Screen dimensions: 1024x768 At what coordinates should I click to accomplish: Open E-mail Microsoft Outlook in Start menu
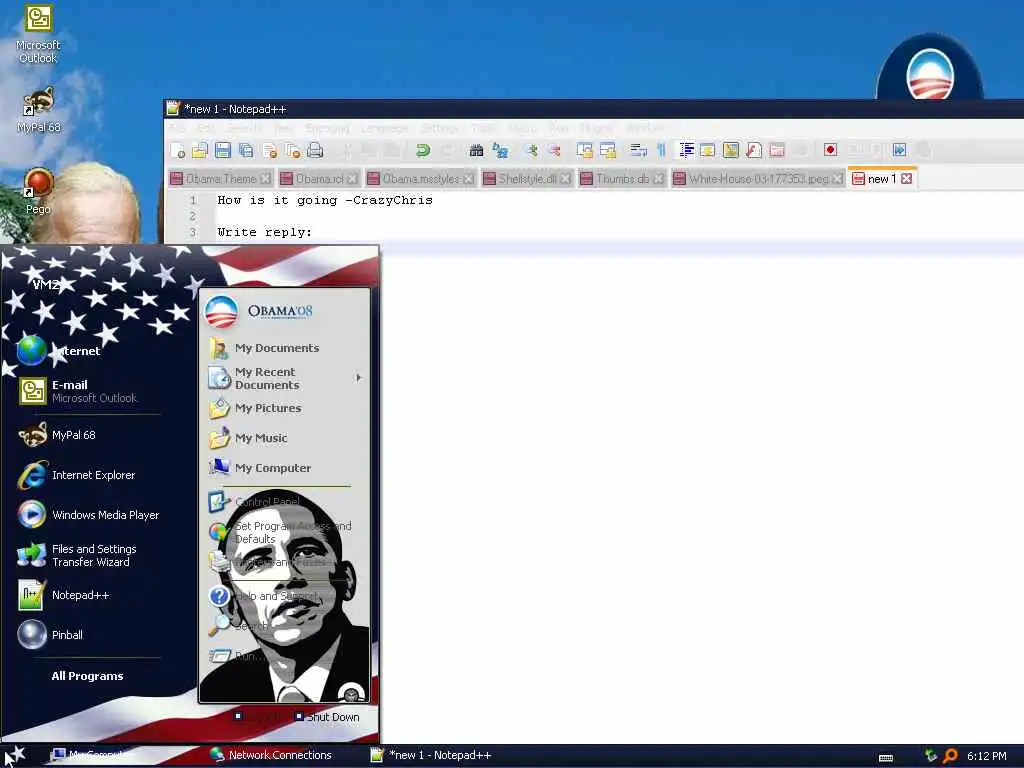click(78, 391)
